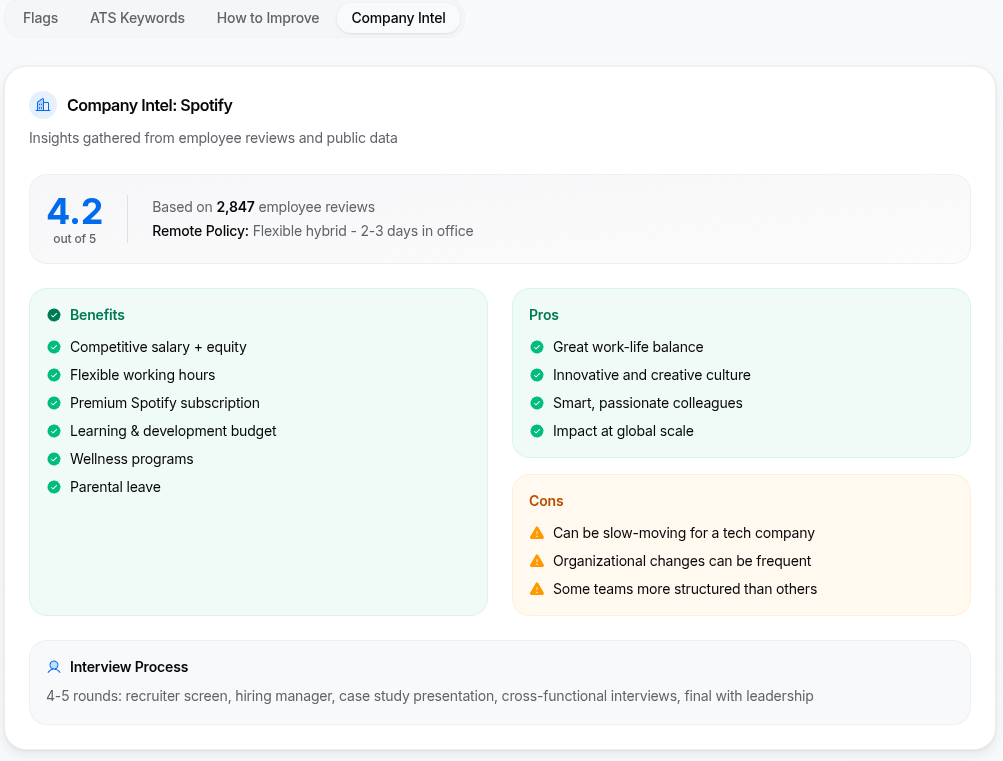Click the green checkmark before Benefits header
Viewport: 1003px width, 761px height.
53,314
